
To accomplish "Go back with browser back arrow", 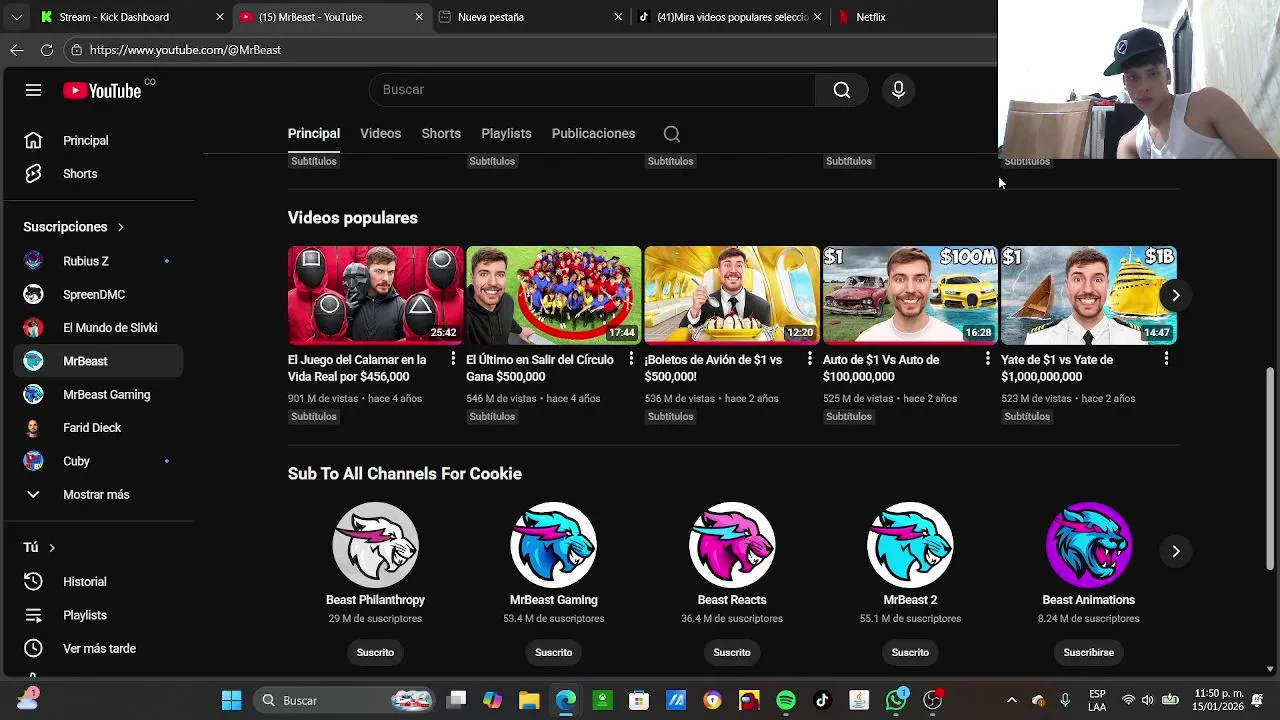I will (x=17, y=50).
